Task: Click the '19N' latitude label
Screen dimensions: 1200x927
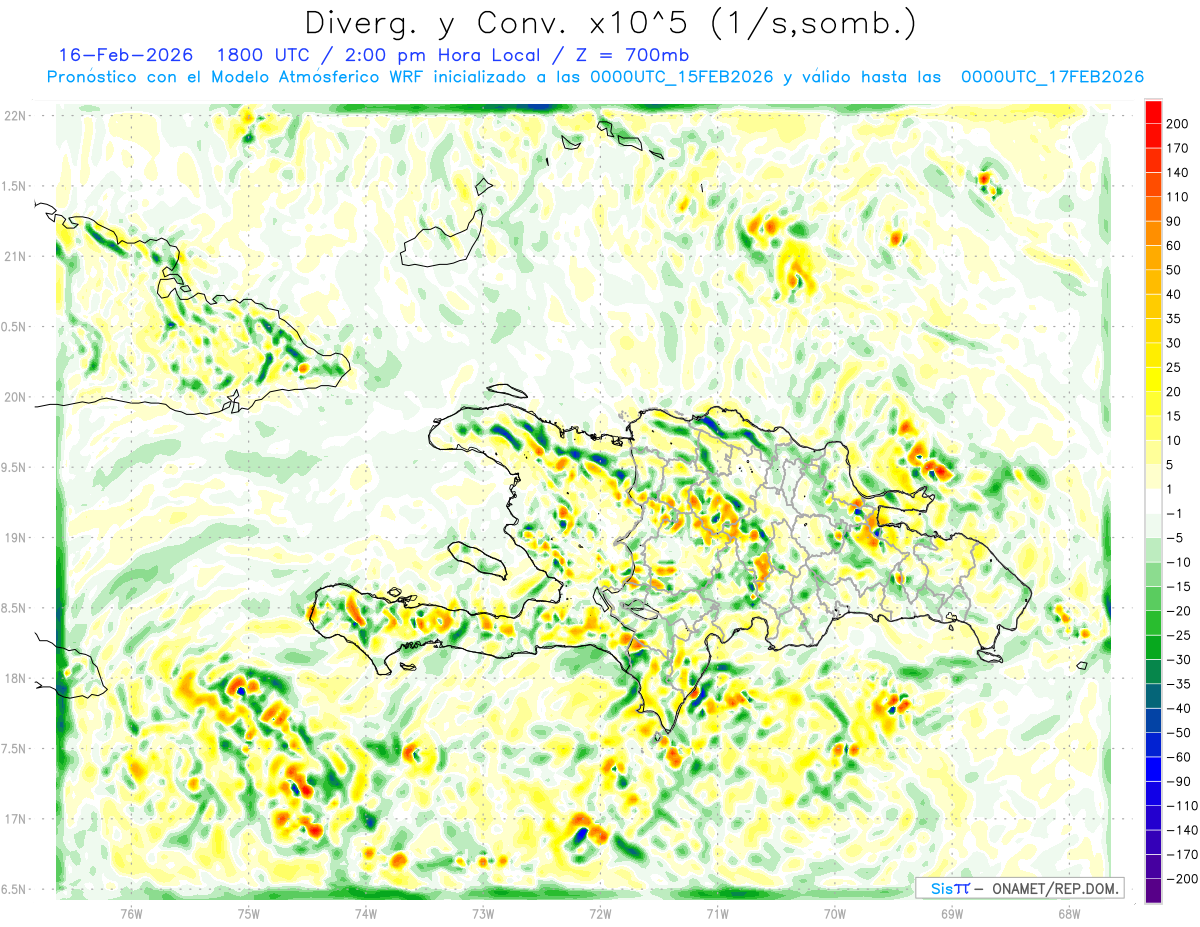Action: (x=15, y=538)
